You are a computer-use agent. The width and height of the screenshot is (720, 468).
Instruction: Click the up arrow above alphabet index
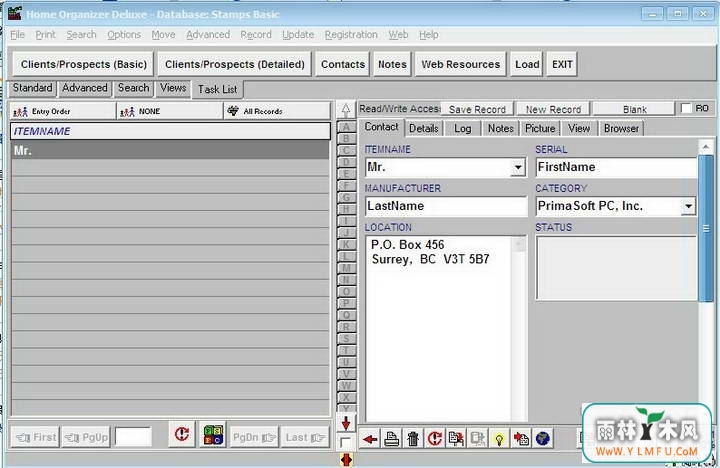point(346,109)
